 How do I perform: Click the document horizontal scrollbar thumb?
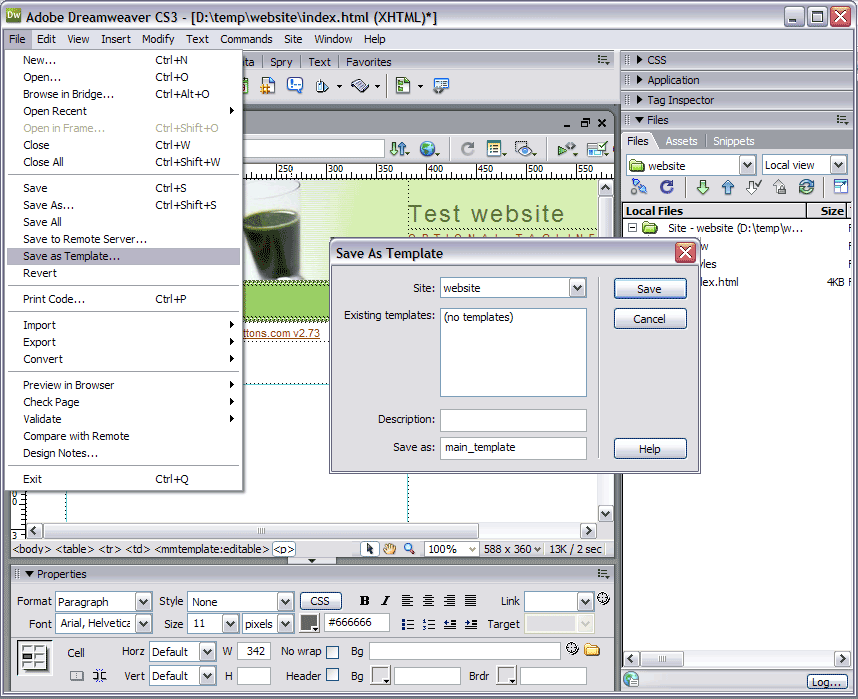tap(261, 530)
